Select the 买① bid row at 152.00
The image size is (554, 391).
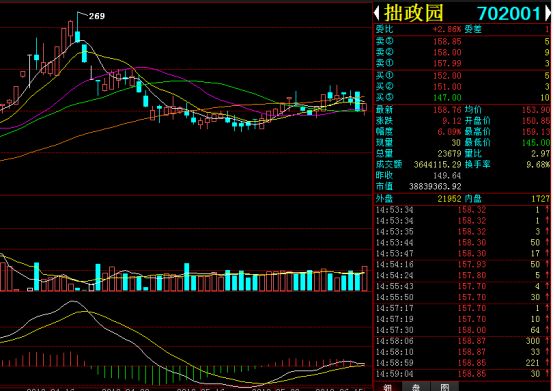[462, 76]
